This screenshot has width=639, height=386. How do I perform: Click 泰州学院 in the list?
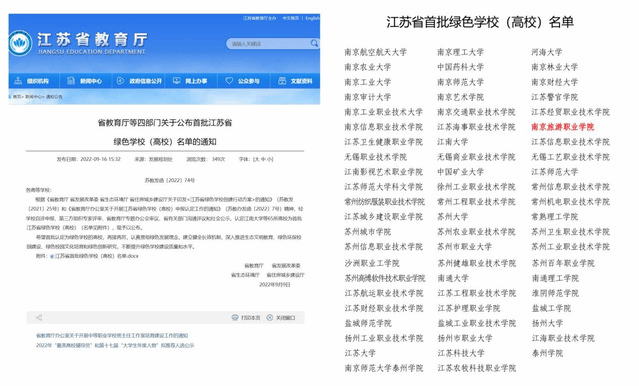[547, 353]
